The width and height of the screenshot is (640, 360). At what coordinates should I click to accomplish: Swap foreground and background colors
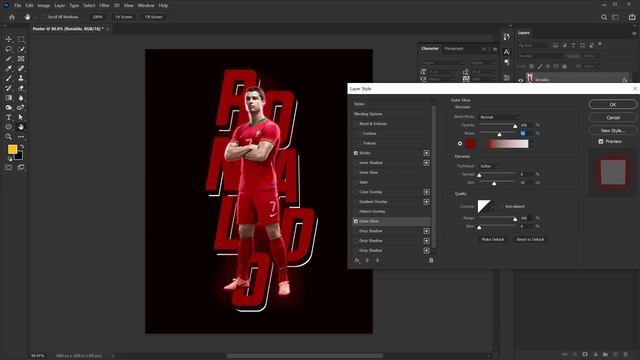click(22, 146)
